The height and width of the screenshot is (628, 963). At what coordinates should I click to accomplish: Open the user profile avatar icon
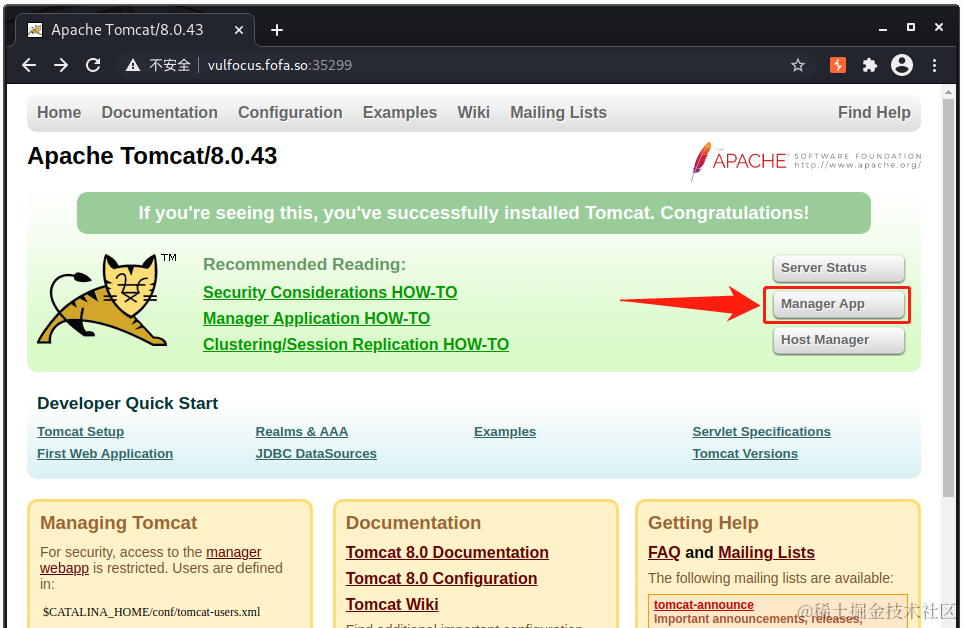coord(902,65)
